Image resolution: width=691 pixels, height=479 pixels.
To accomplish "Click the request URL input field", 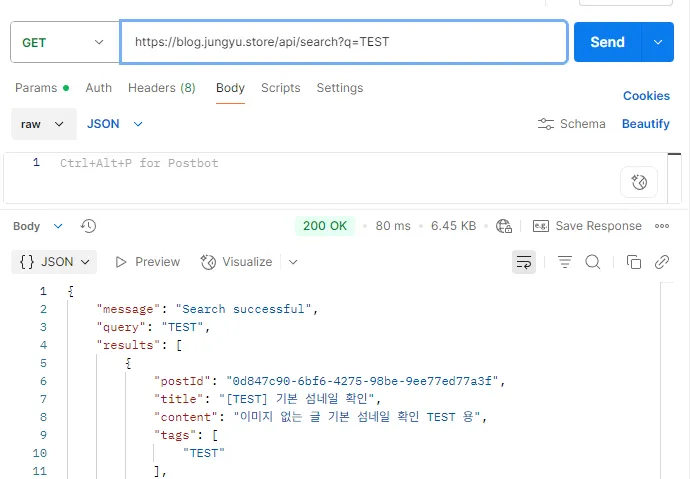I will point(343,42).
